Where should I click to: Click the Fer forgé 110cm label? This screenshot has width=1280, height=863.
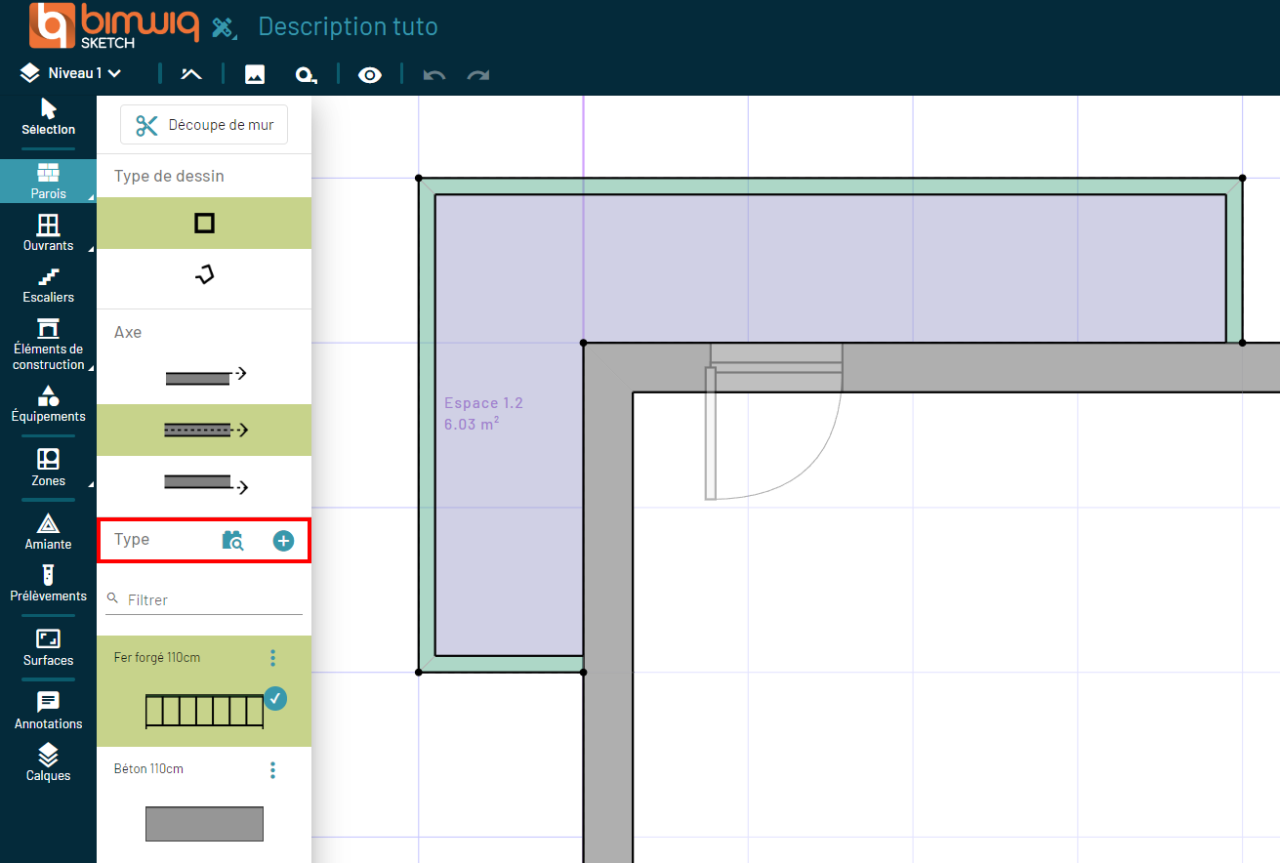click(157, 657)
